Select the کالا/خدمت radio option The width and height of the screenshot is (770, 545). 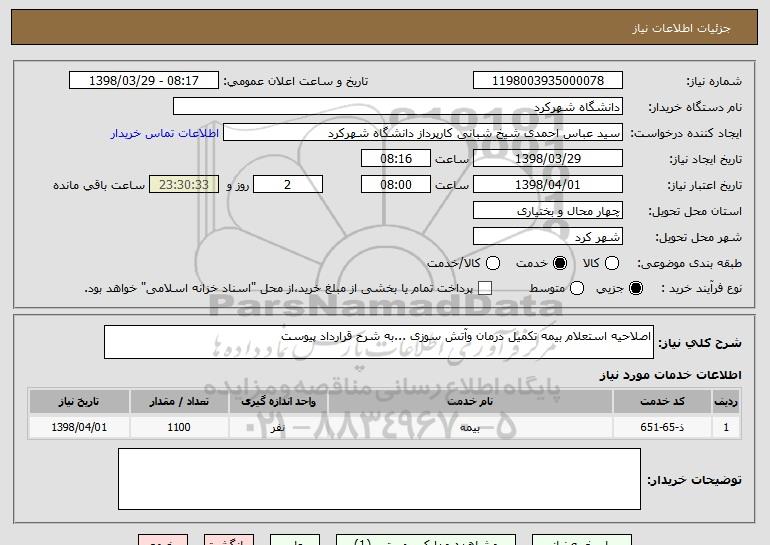tap(493, 263)
